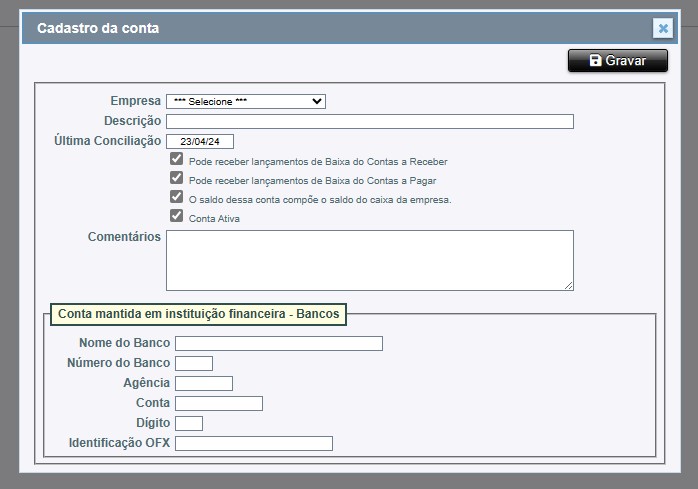
Task: Focus the Agência input box
Action: (x=204, y=383)
